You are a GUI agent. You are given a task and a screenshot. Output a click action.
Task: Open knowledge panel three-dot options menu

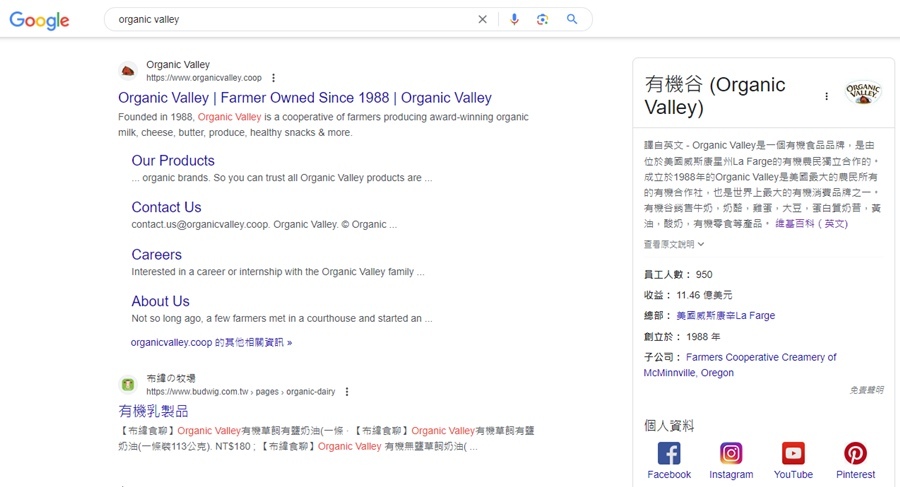click(x=827, y=96)
